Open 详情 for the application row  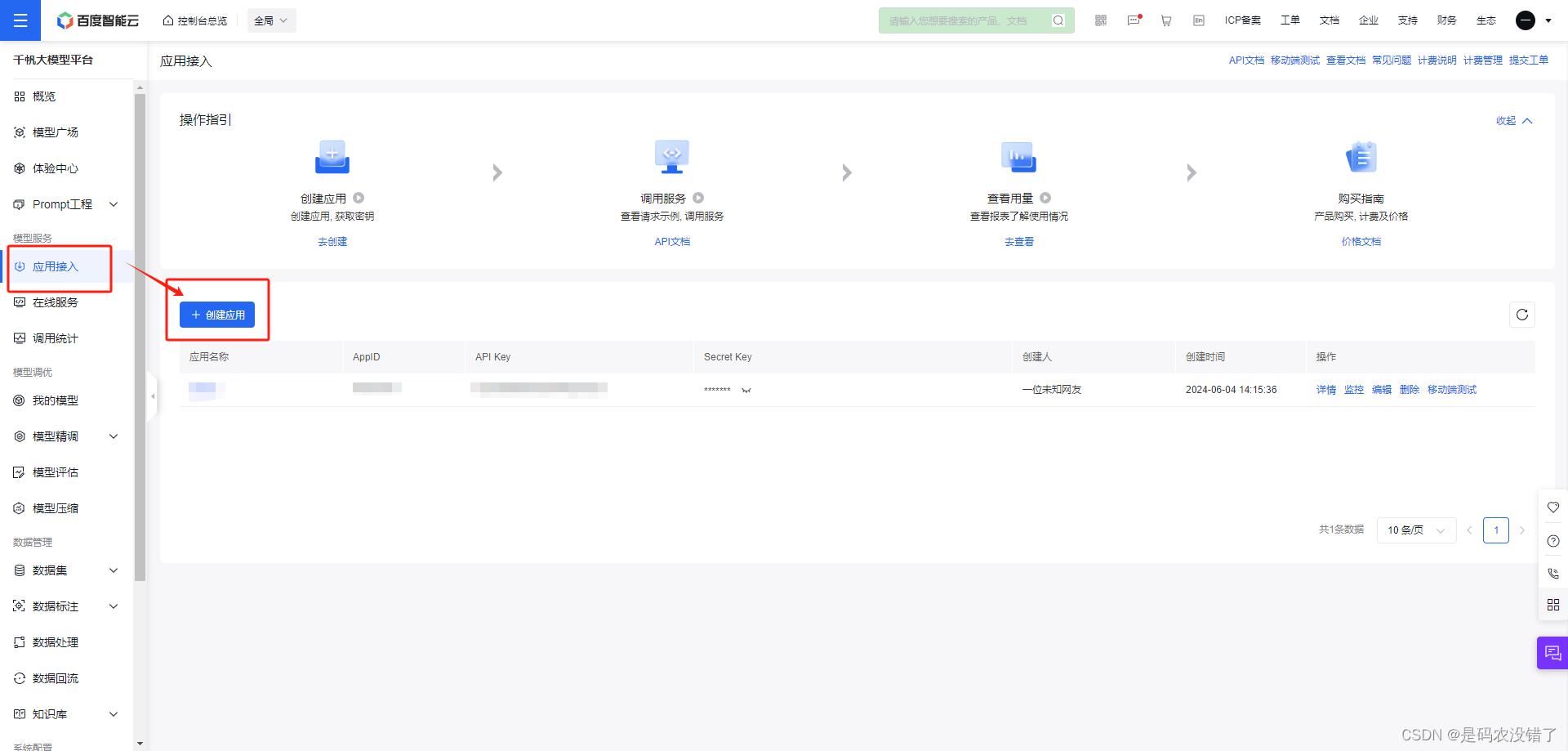1326,390
